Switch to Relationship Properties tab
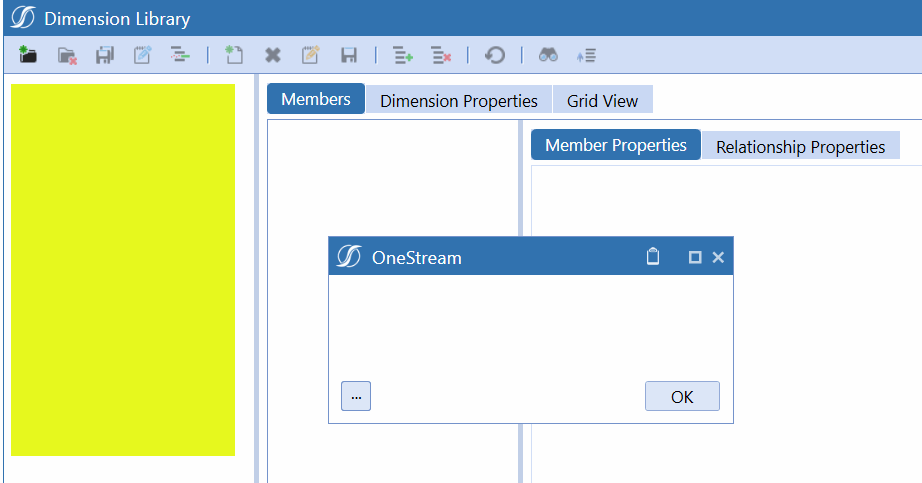 click(x=800, y=146)
